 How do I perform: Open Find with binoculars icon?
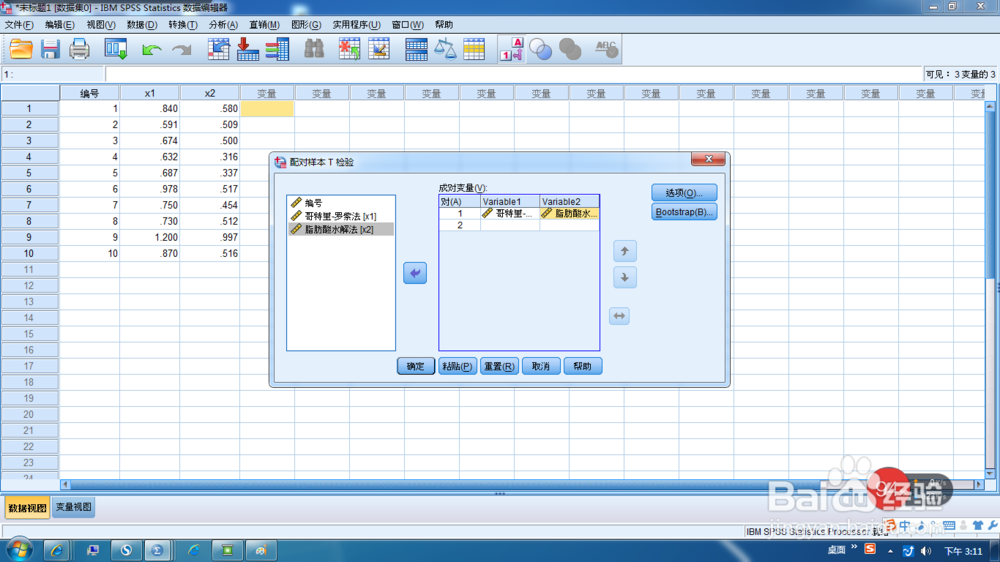[314, 49]
